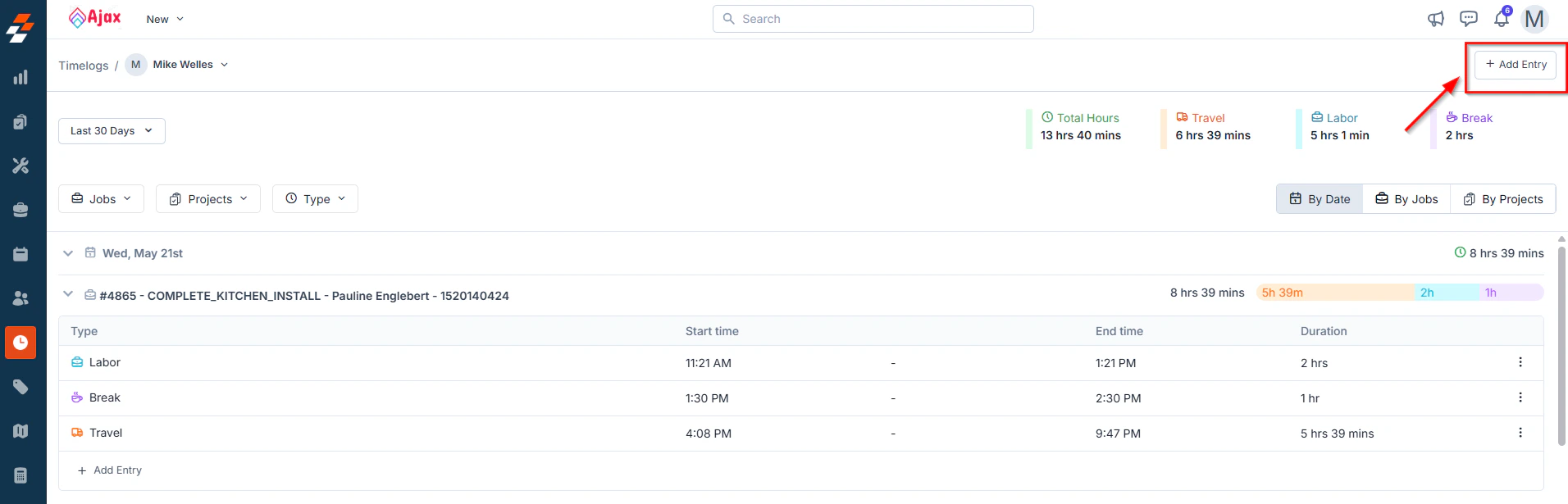Image resolution: width=1568 pixels, height=504 pixels.
Task: Click in the Search input field
Action: click(873, 19)
